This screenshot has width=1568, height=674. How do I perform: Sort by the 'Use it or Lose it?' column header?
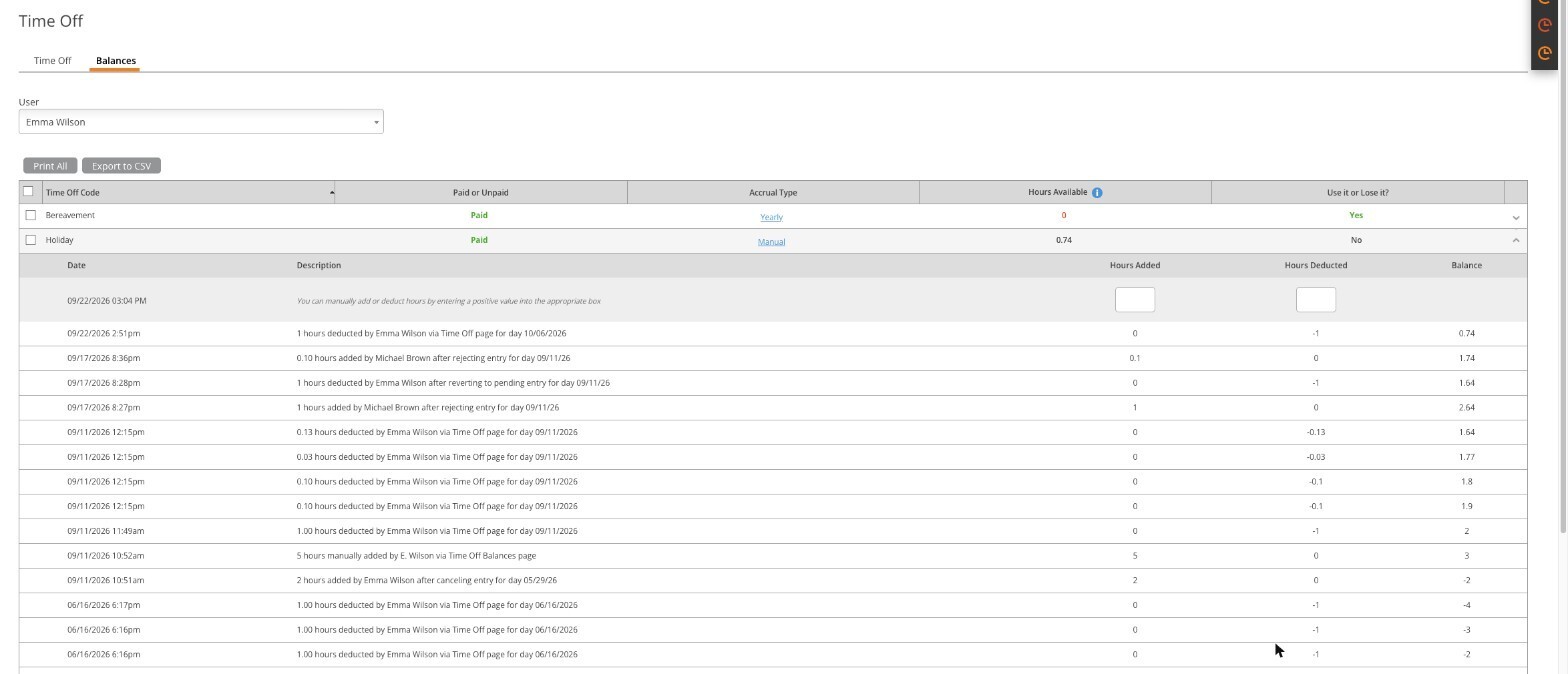(x=1356, y=192)
